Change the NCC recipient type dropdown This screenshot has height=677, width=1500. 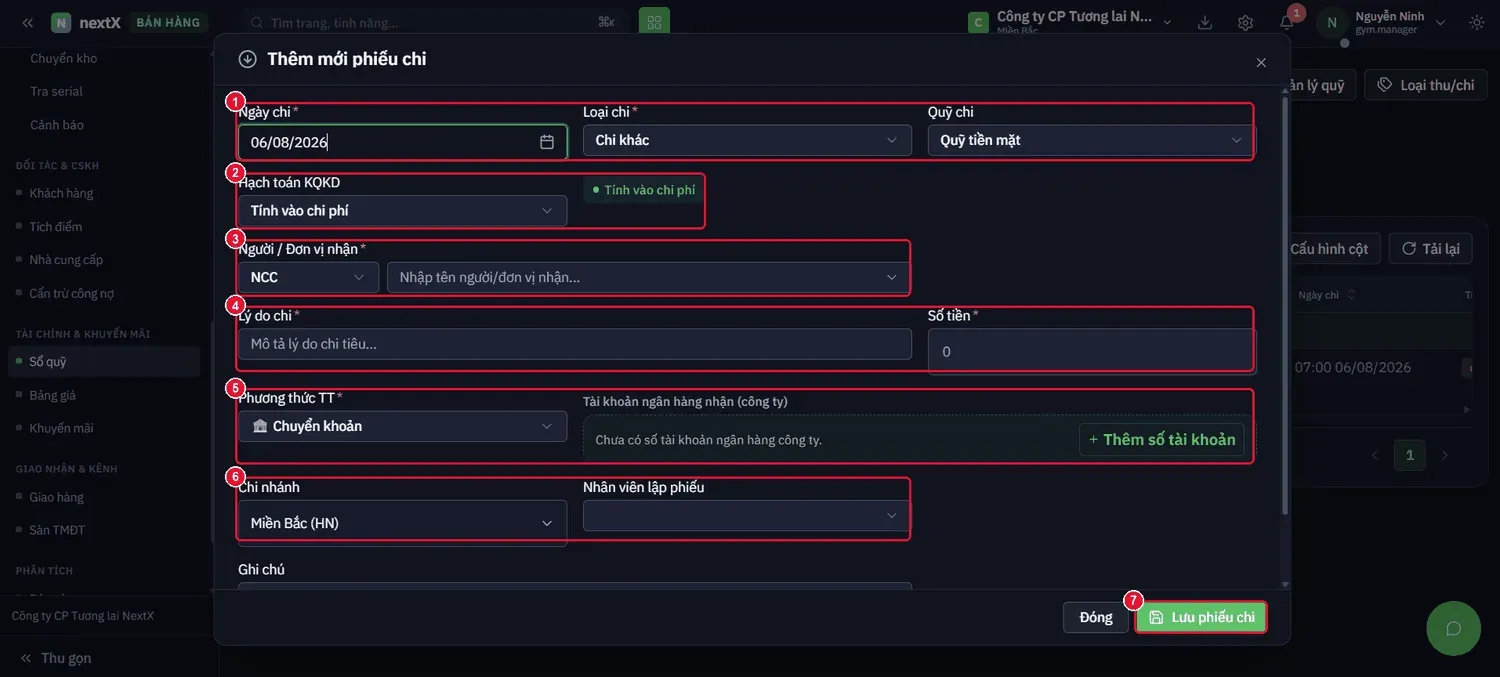tap(308, 277)
